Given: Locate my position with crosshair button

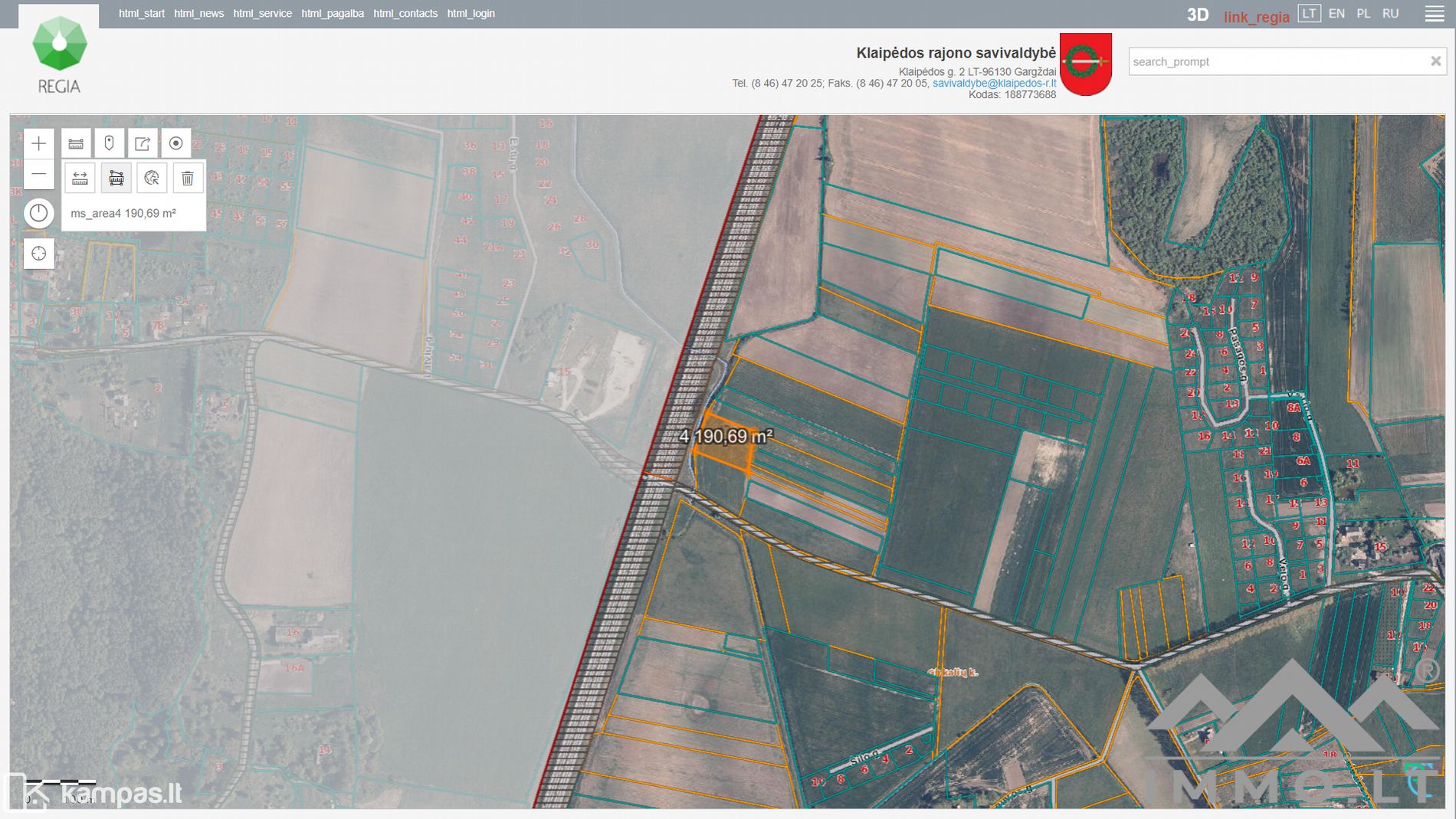Looking at the screenshot, I should pos(38,254).
